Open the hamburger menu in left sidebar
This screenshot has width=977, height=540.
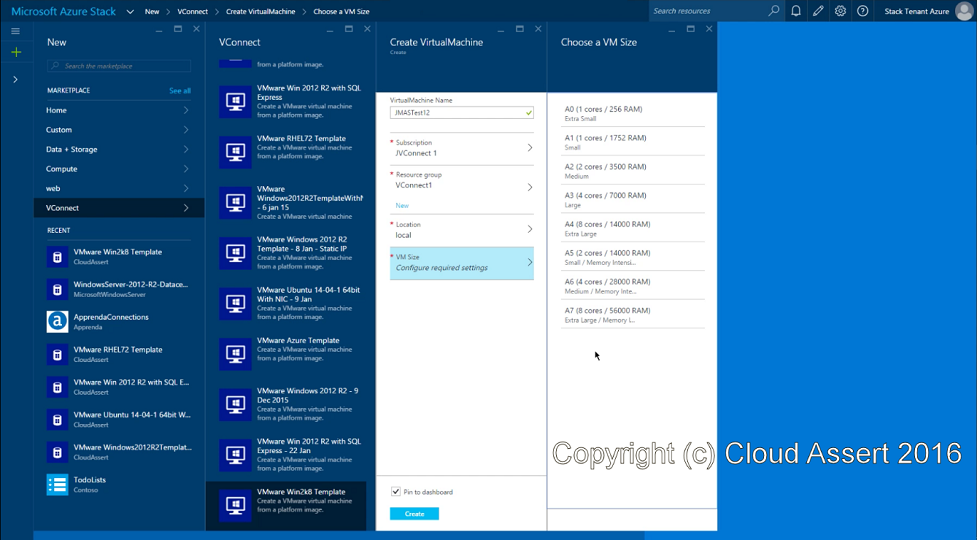click(x=16, y=31)
